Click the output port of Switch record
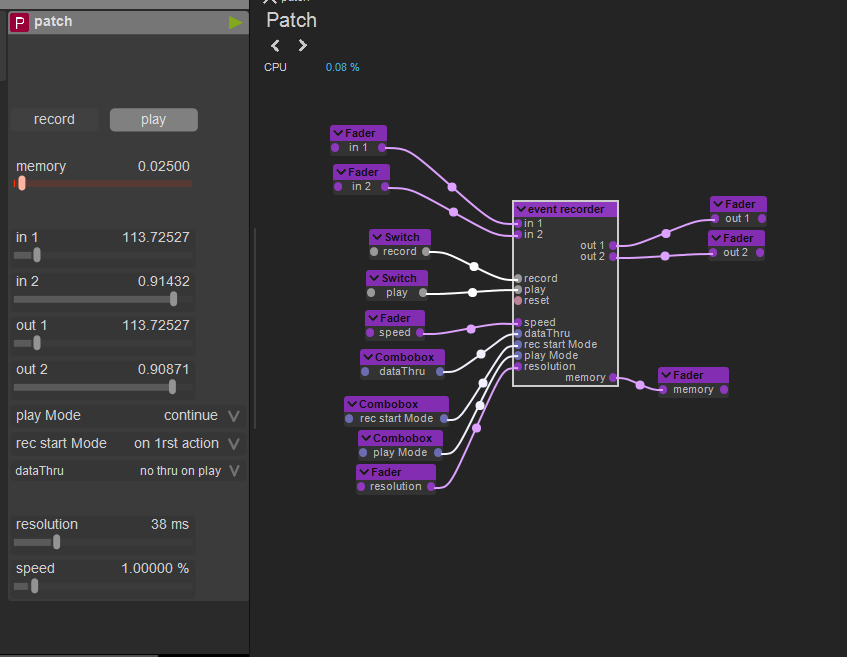The width and height of the screenshot is (847, 657). point(427,252)
